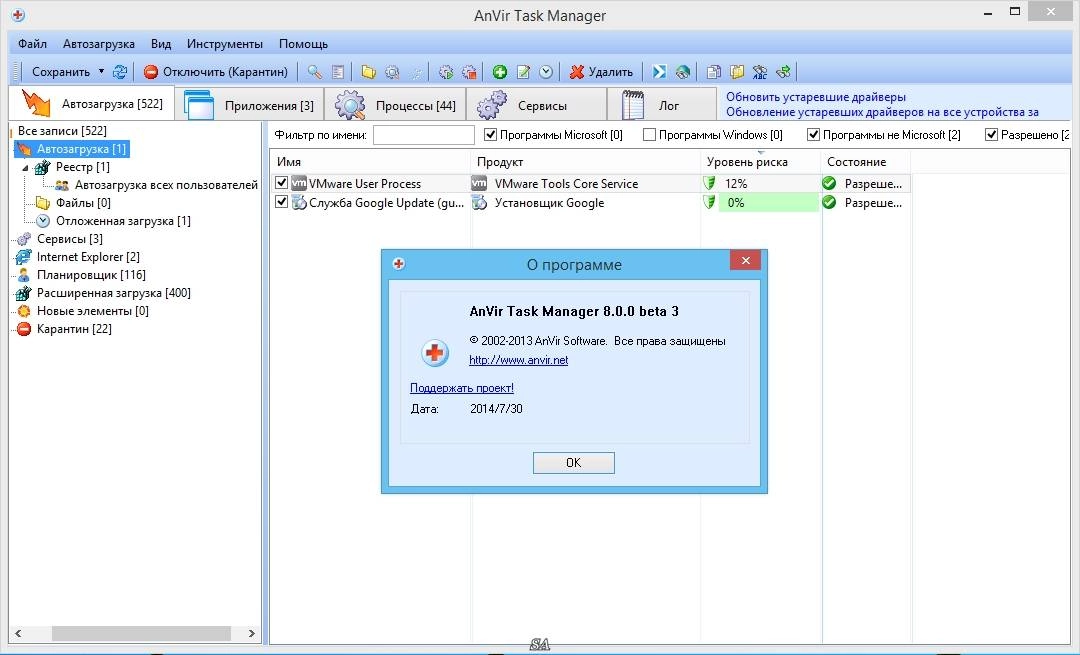
Task: Switch to the Процессы [44] tab
Action: pos(395,105)
